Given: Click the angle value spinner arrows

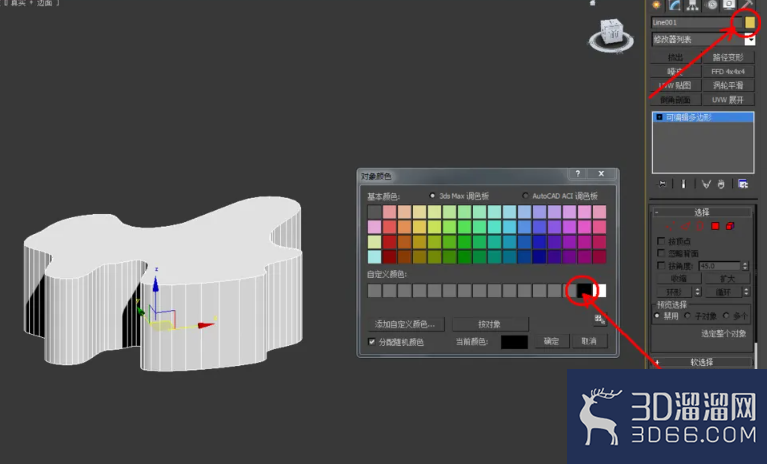Looking at the screenshot, I should [x=745, y=266].
